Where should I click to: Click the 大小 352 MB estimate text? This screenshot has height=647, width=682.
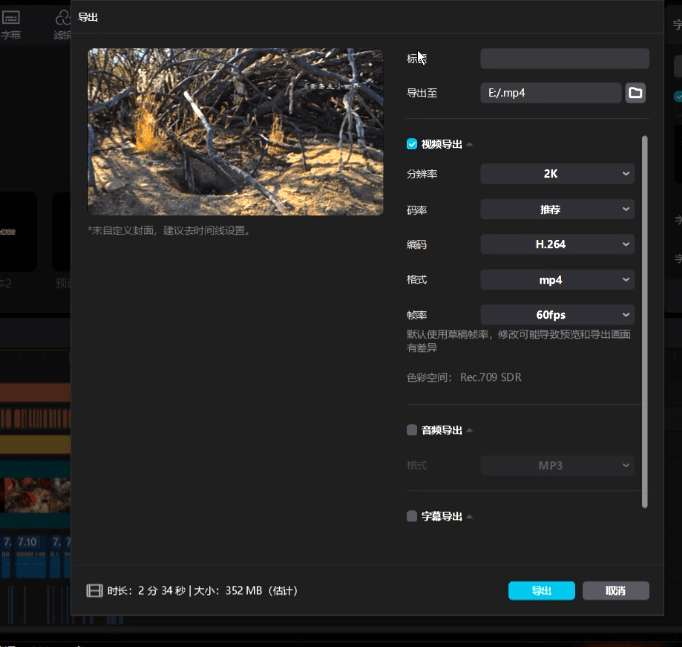click(x=245, y=590)
